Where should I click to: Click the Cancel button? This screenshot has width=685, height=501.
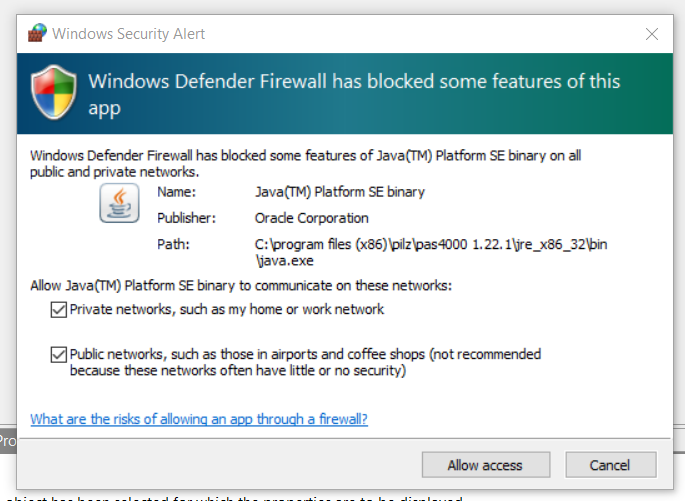610,465
